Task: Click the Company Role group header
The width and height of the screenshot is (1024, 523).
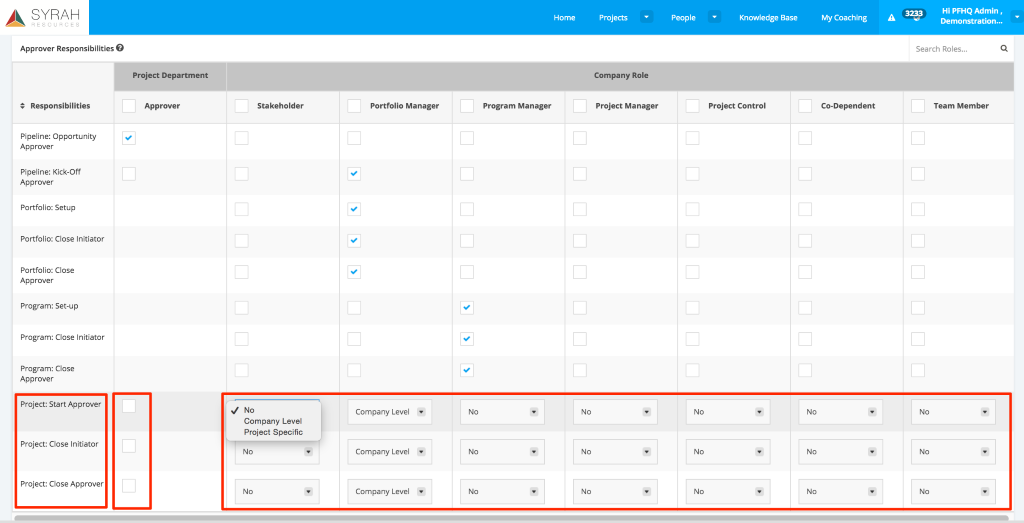Action: (620, 76)
